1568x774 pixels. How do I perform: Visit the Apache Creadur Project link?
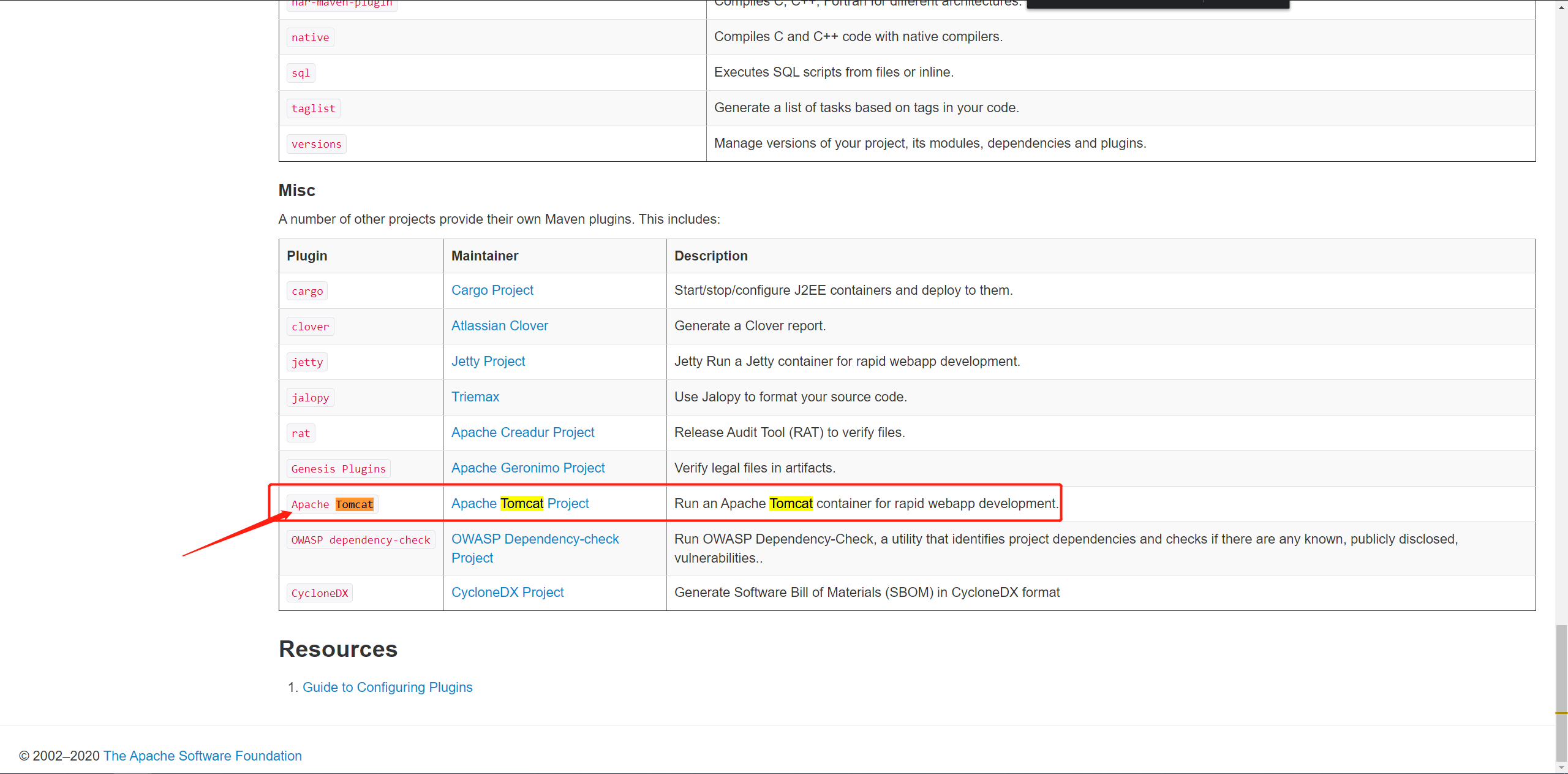pyautogui.click(x=522, y=433)
